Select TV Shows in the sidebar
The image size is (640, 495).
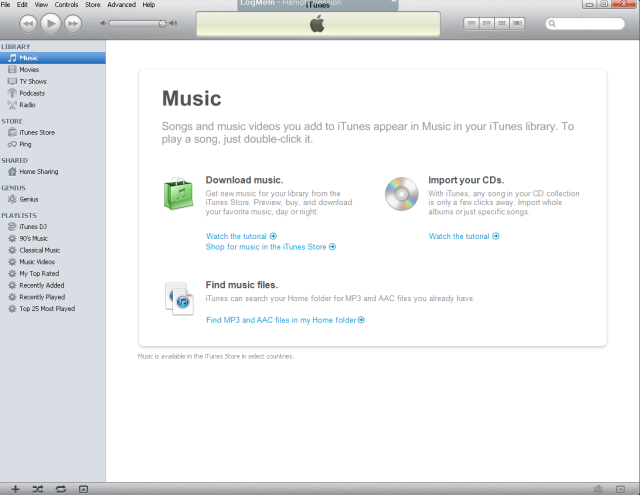click(53, 82)
